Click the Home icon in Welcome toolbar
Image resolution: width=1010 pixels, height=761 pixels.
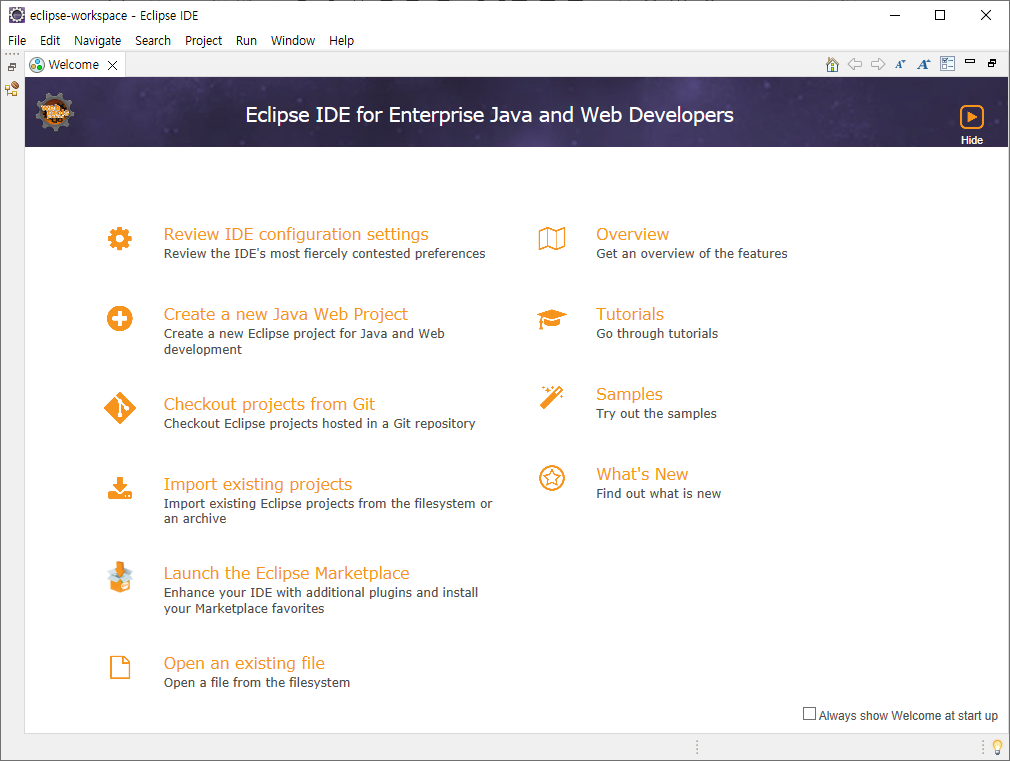pyautogui.click(x=832, y=64)
